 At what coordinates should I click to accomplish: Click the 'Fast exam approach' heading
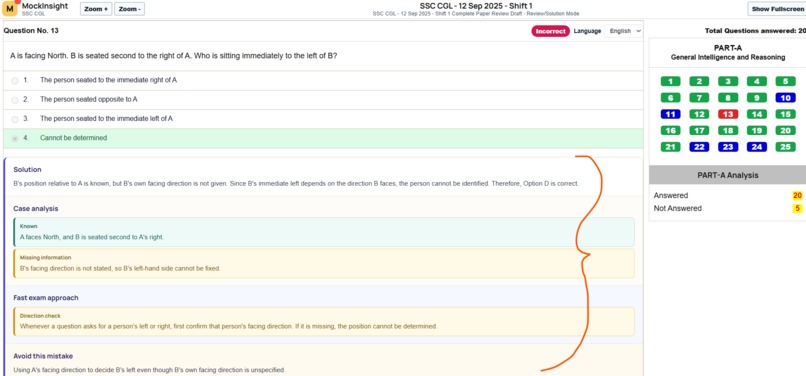[46, 298]
